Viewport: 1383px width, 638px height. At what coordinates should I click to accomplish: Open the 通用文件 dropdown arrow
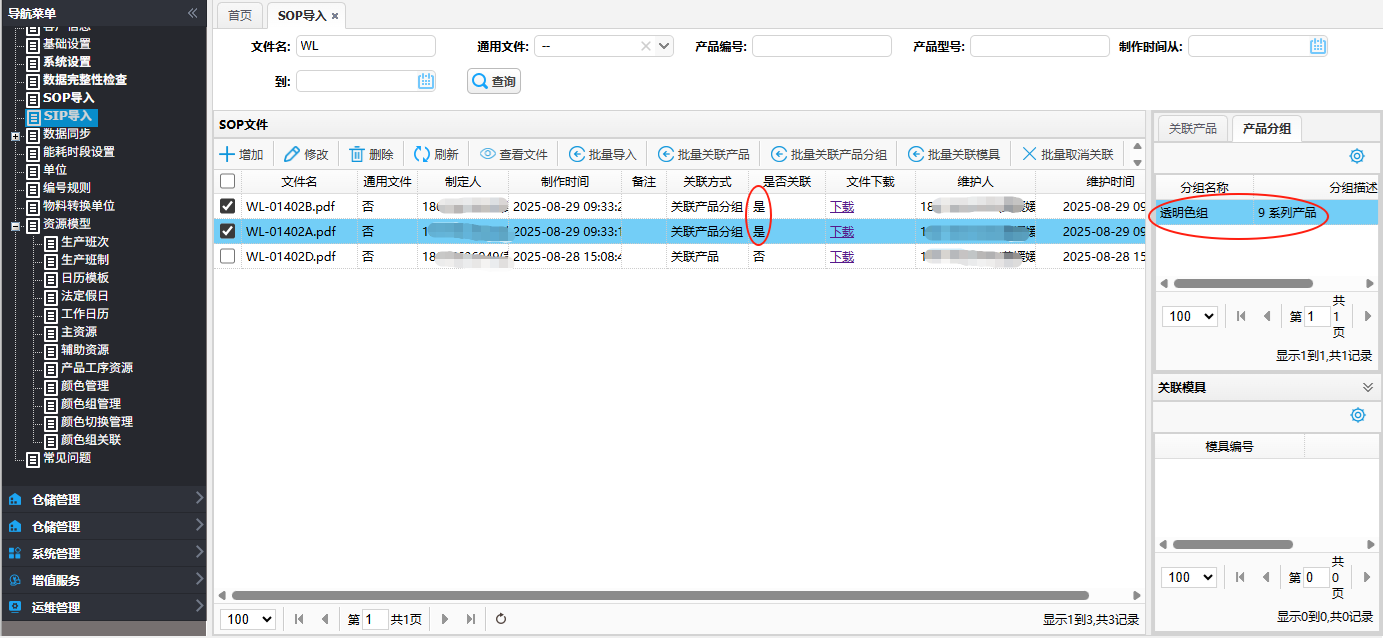665,46
